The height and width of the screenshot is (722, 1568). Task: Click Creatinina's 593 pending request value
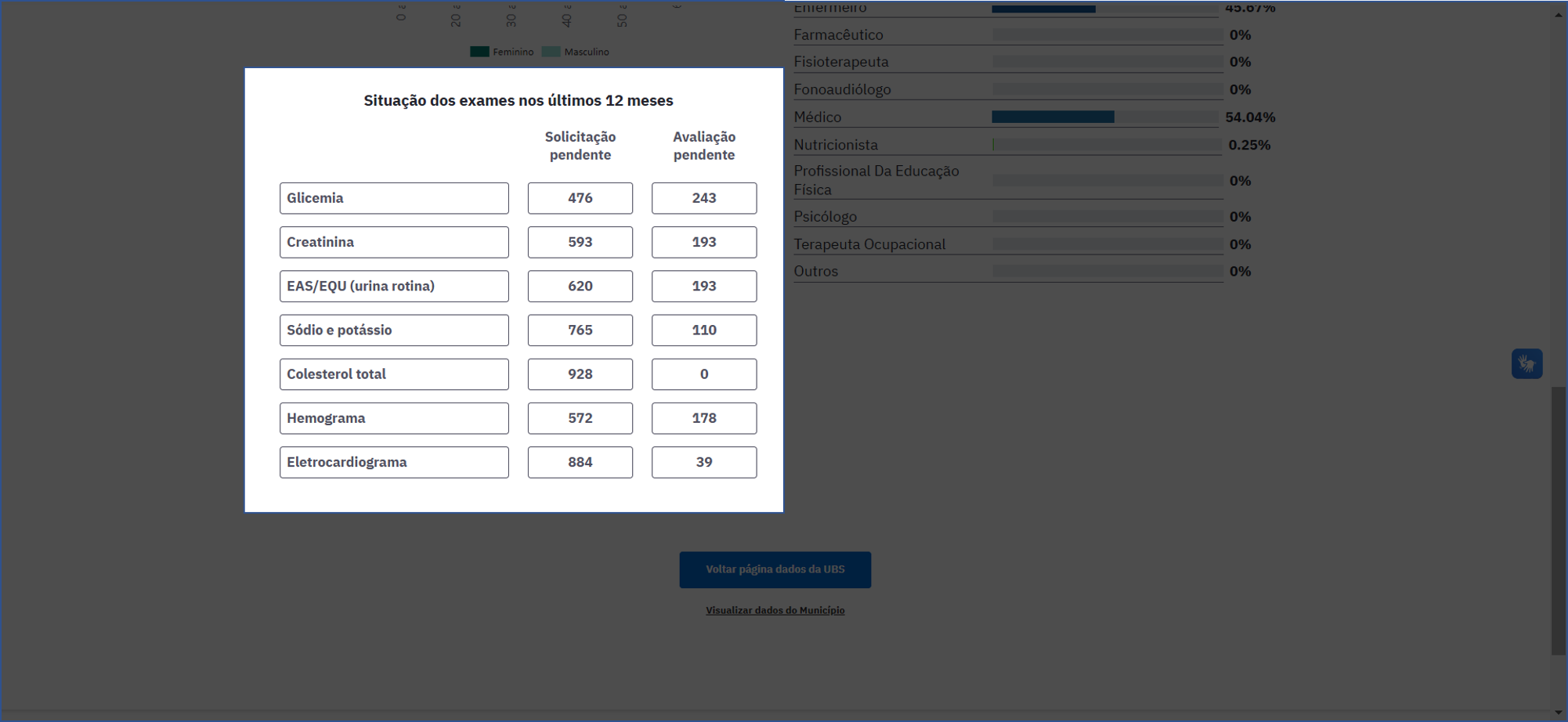(580, 242)
